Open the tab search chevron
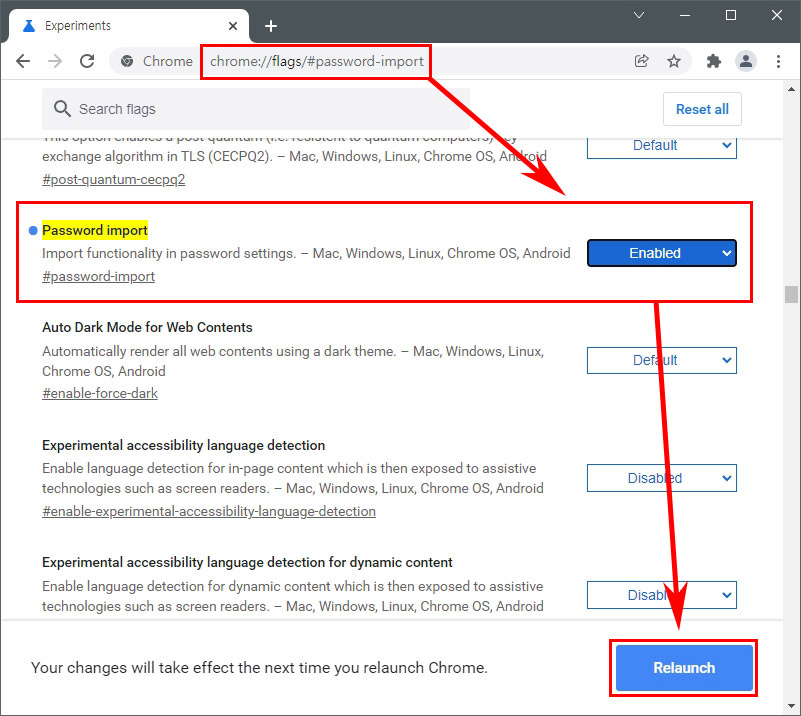The image size is (801, 716). [x=639, y=15]
